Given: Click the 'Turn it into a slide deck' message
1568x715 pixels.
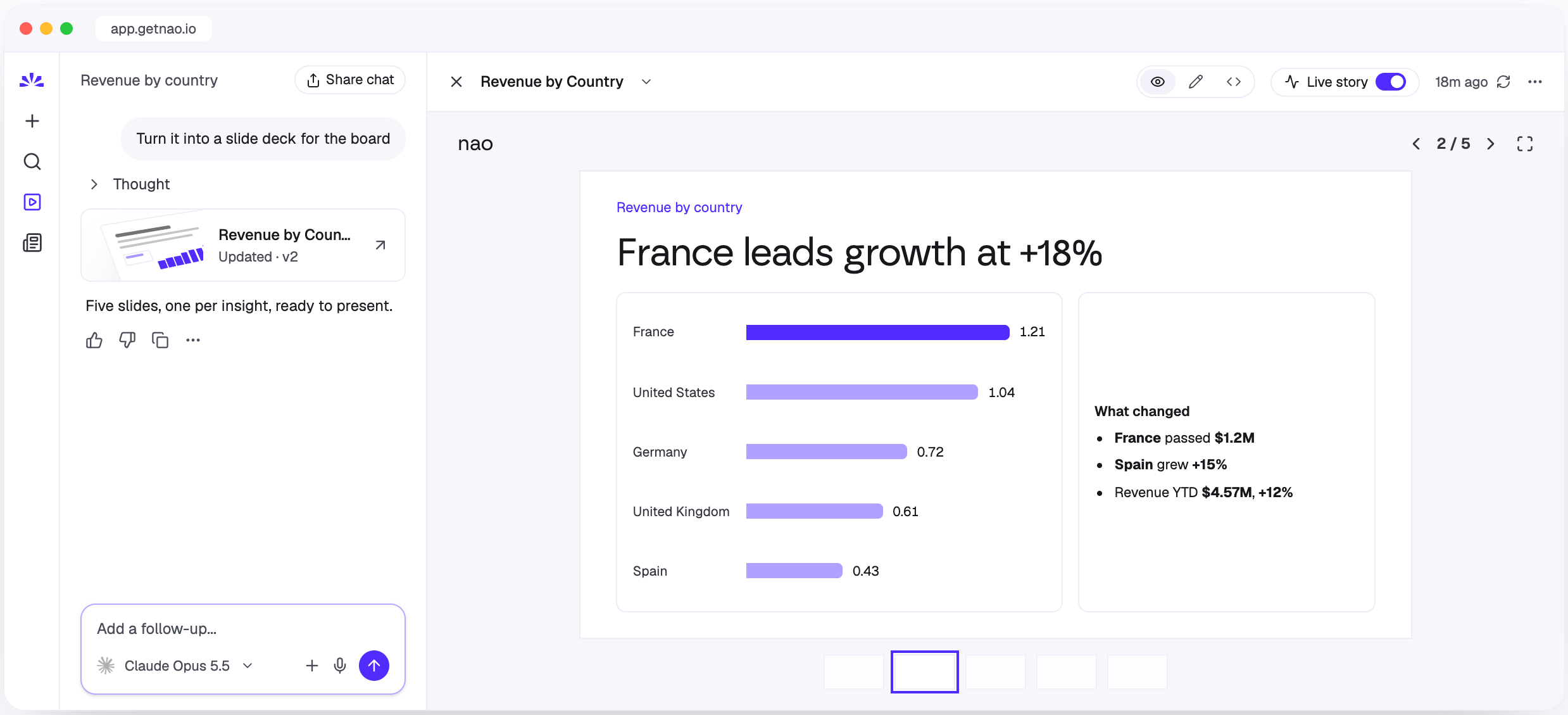Looking at the screenshot, I should 263,139.
